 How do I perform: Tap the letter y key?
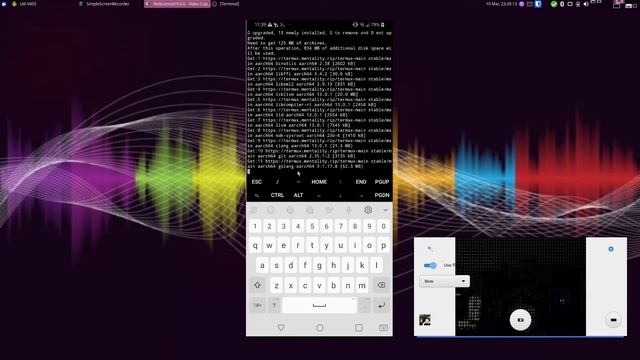pyautogui.click(x=327, y=246)
